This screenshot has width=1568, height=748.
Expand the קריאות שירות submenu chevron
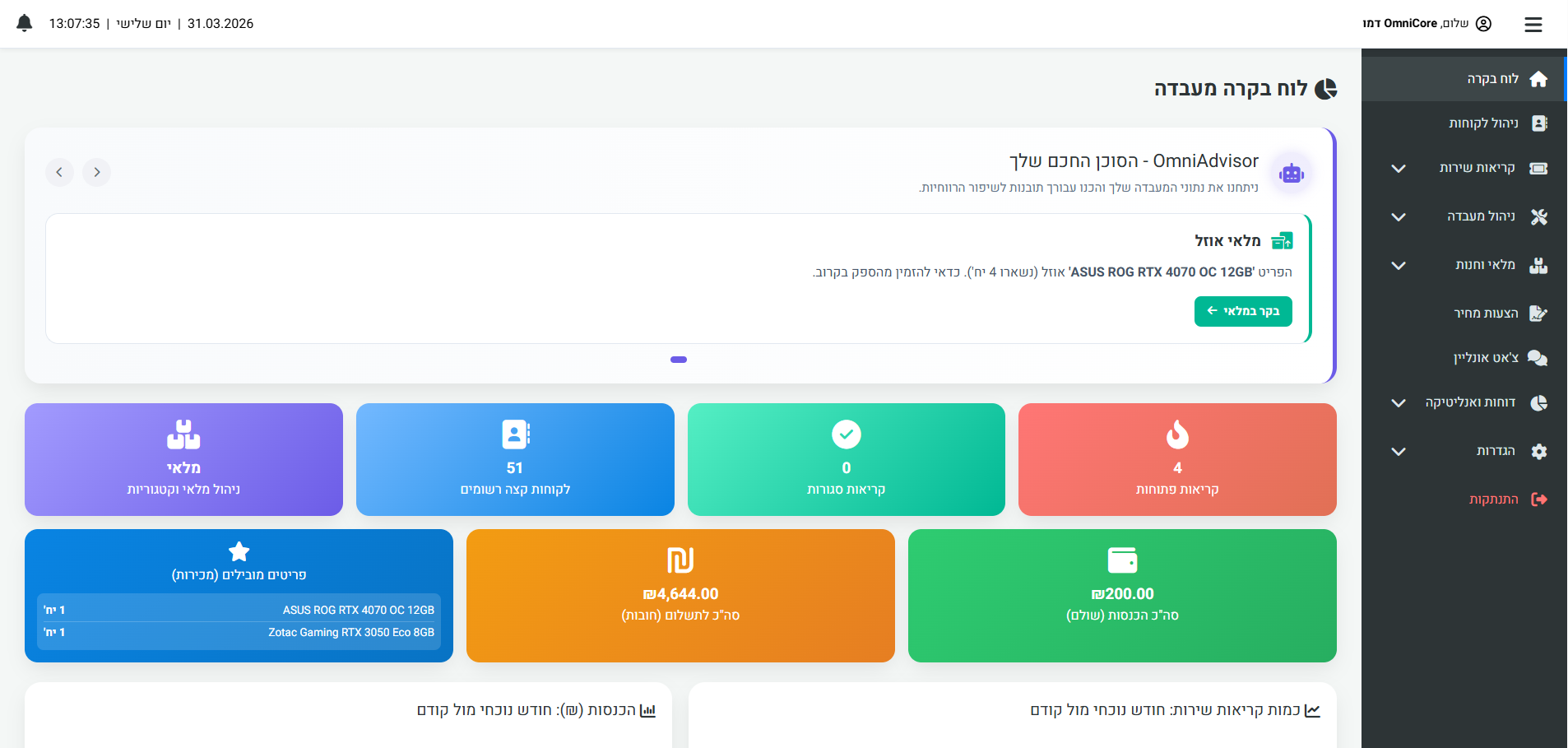[1399, 169]
